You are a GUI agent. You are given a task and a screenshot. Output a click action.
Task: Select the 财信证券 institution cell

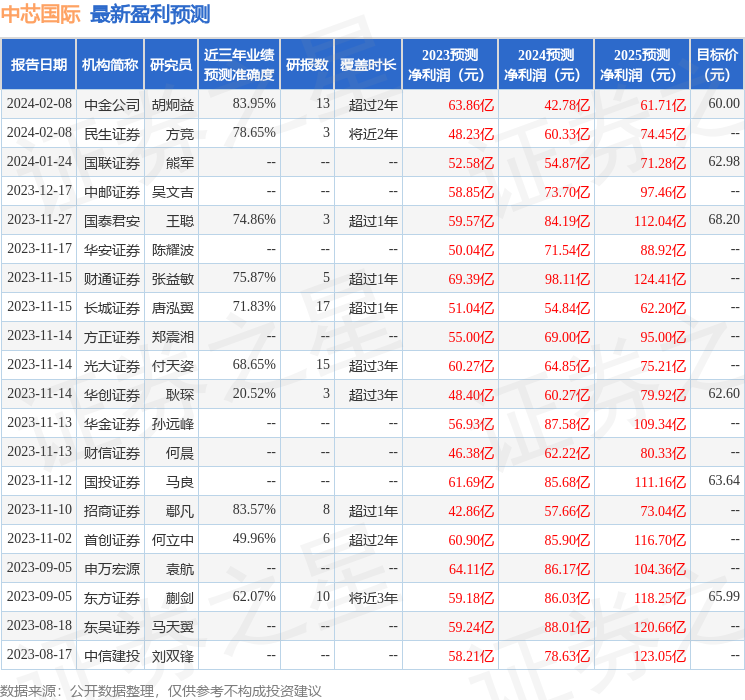112,453
